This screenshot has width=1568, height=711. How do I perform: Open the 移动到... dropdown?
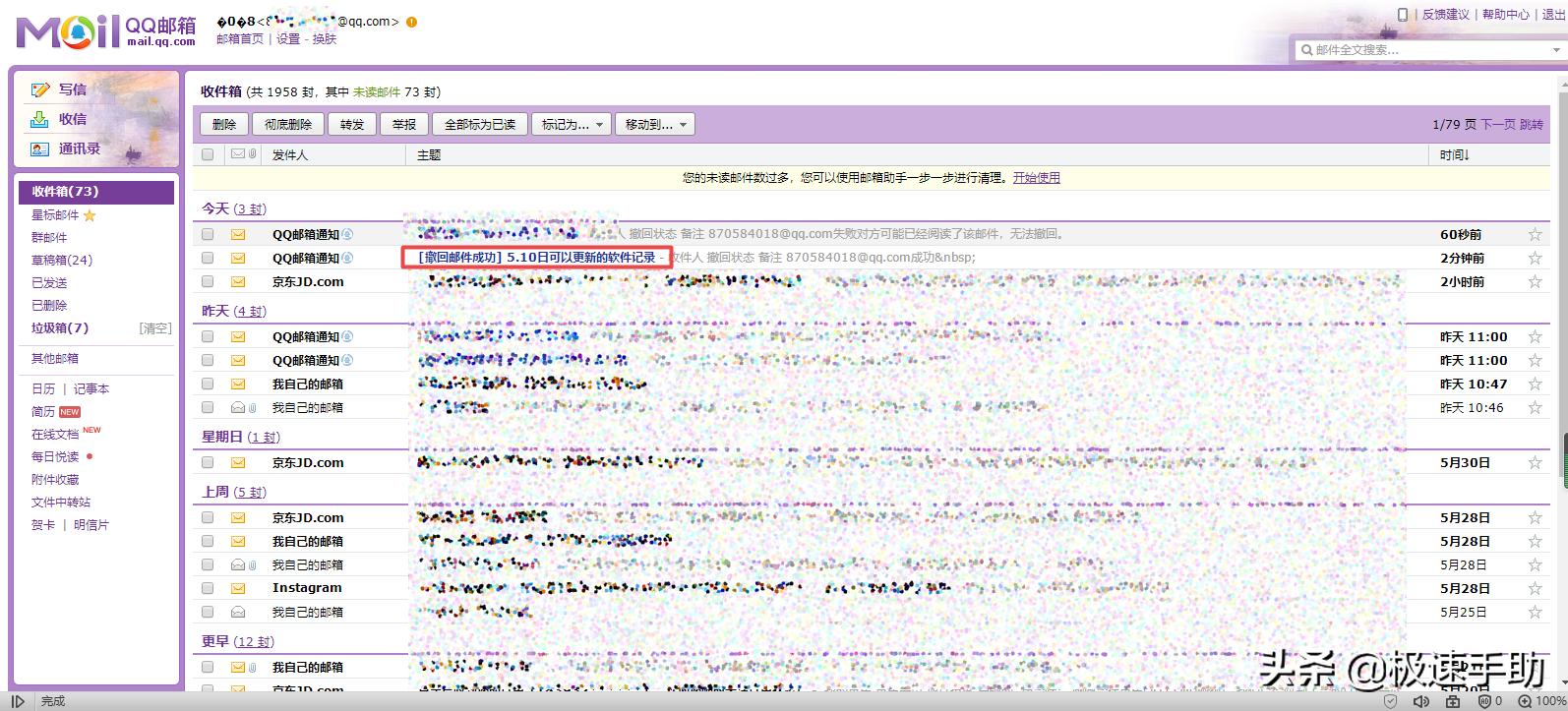click(655, 124)
